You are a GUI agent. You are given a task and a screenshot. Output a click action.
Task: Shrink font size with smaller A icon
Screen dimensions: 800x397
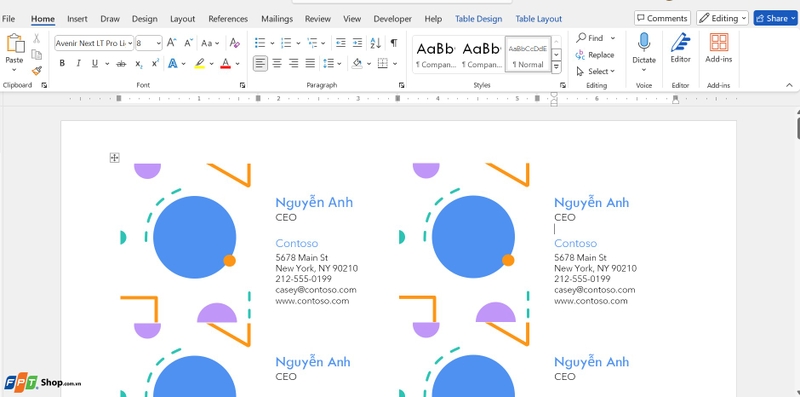[188, 43]
